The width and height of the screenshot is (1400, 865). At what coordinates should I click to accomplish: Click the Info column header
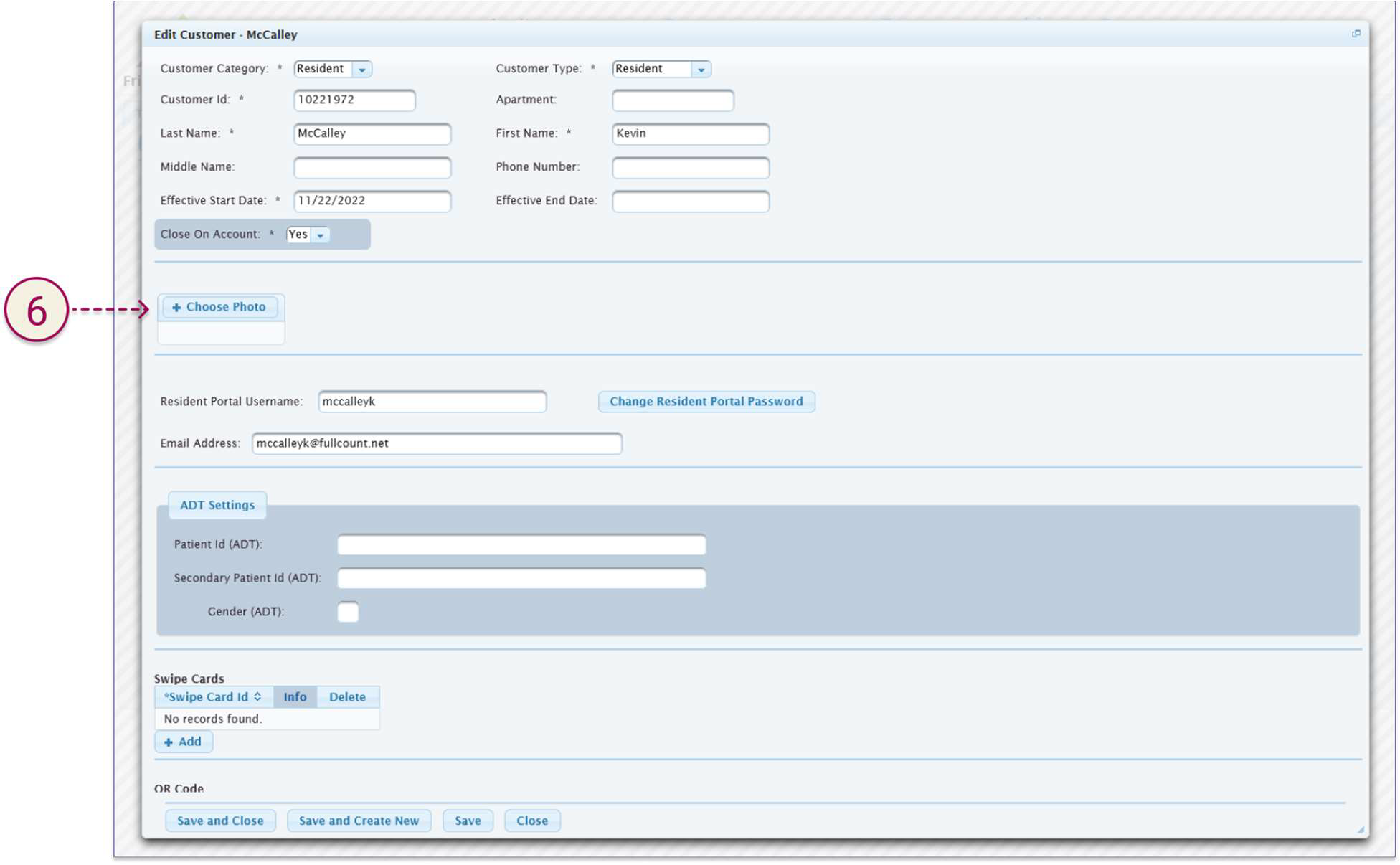(x=295, y=697)
